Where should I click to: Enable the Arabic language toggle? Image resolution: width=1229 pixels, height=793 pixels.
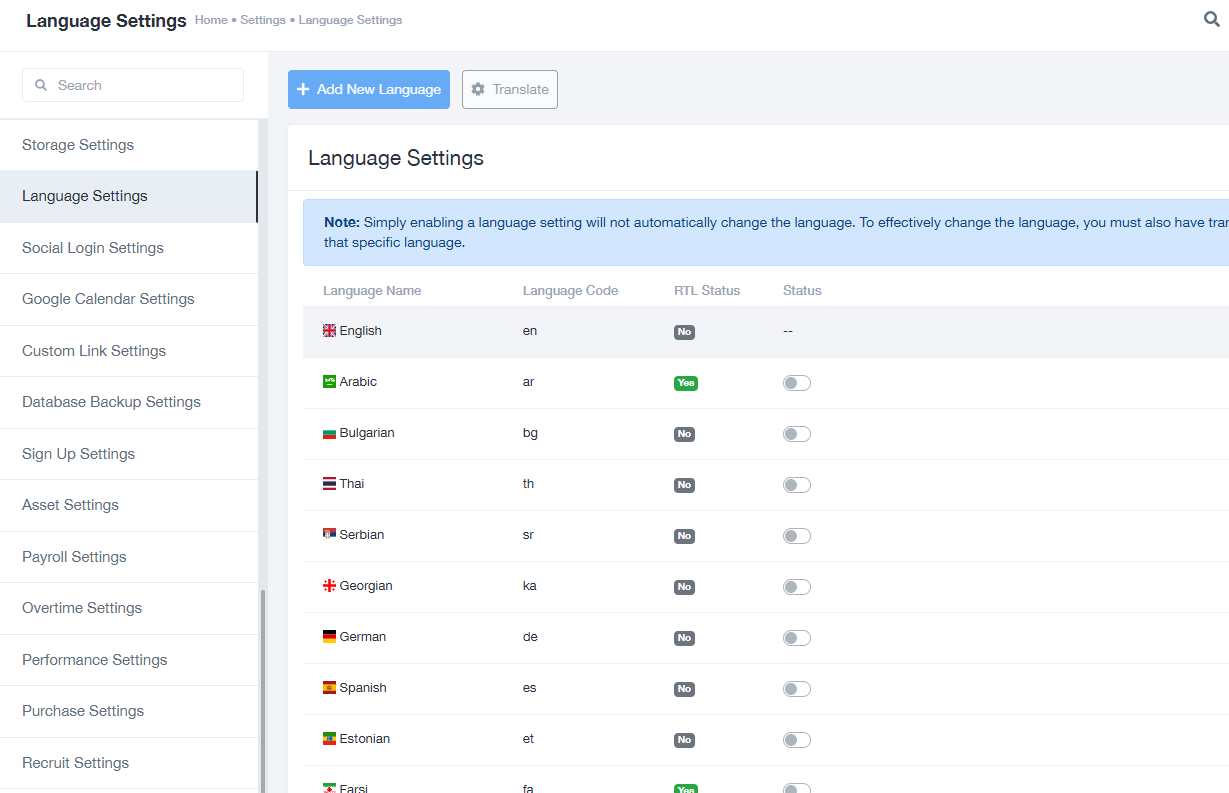796,383
